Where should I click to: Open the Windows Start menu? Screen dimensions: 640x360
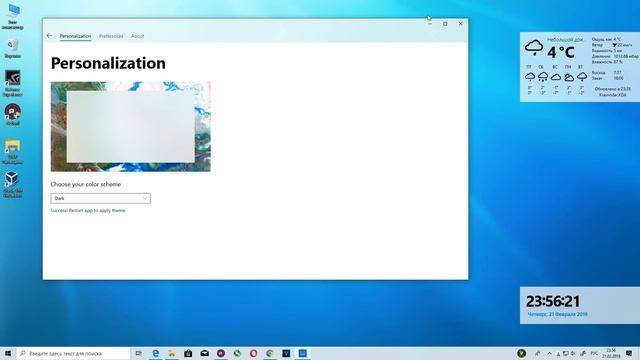[8, 353]
